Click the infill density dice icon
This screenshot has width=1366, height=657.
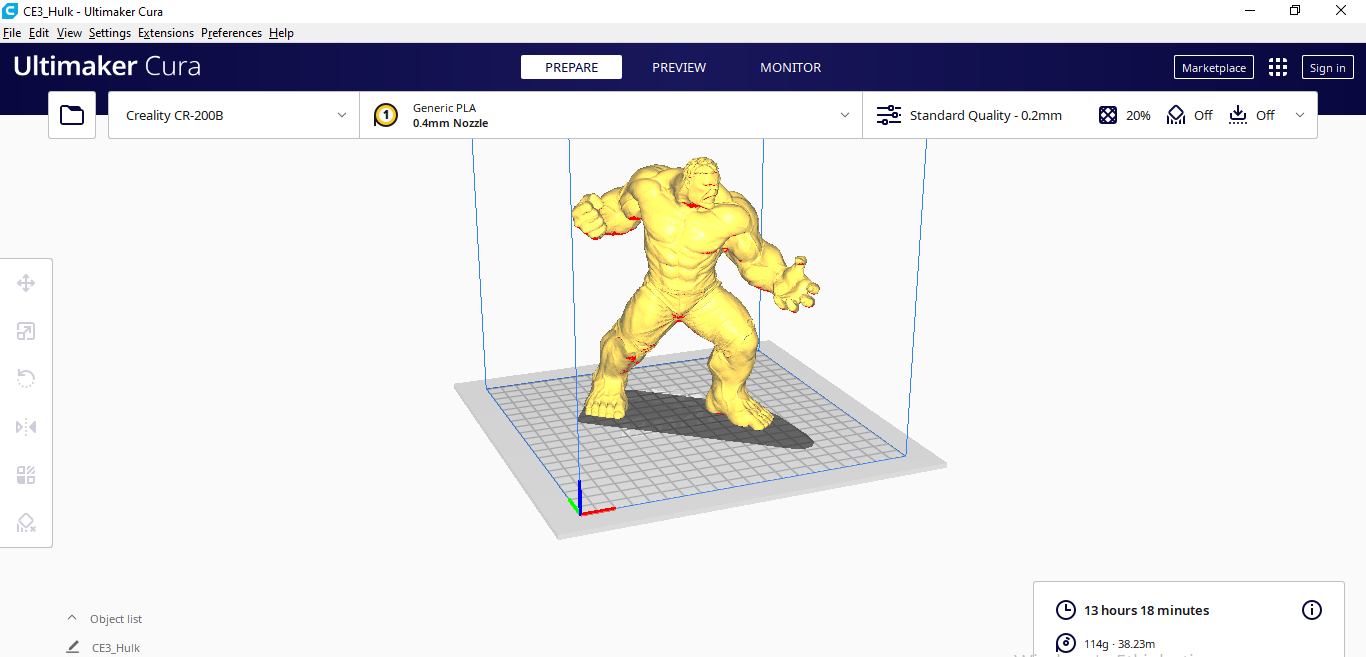[1108, 114]
